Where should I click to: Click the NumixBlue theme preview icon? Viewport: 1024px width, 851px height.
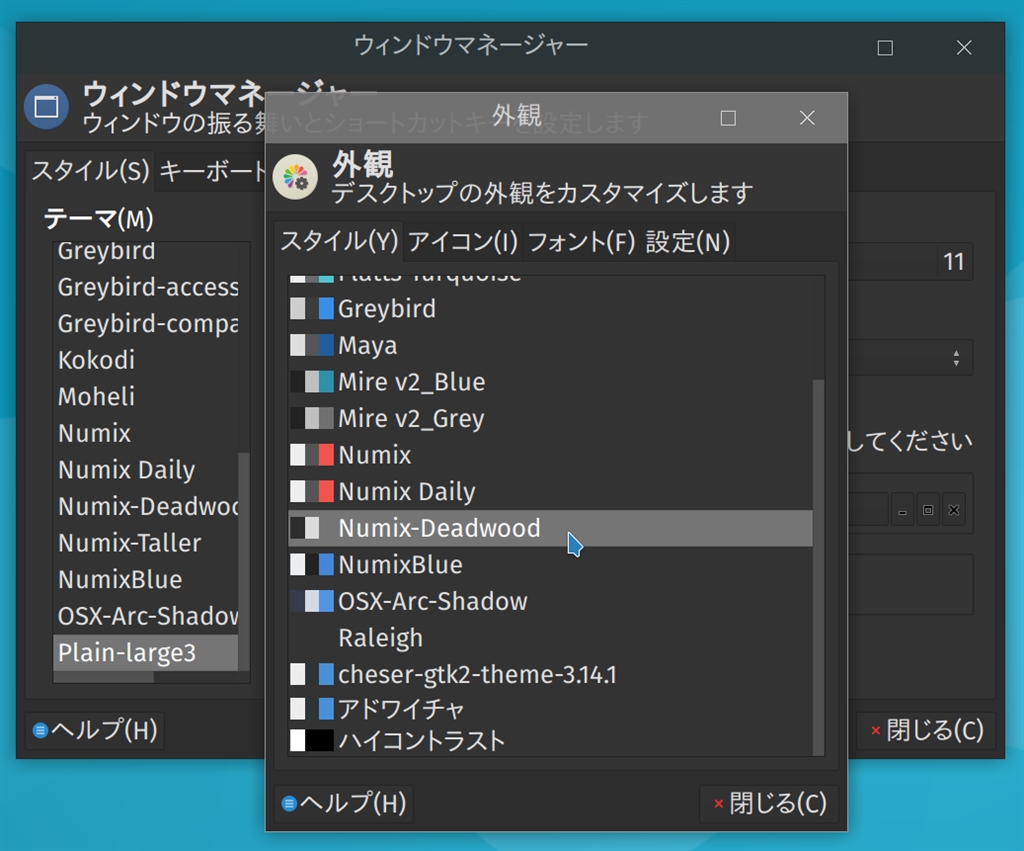[312, 564]
